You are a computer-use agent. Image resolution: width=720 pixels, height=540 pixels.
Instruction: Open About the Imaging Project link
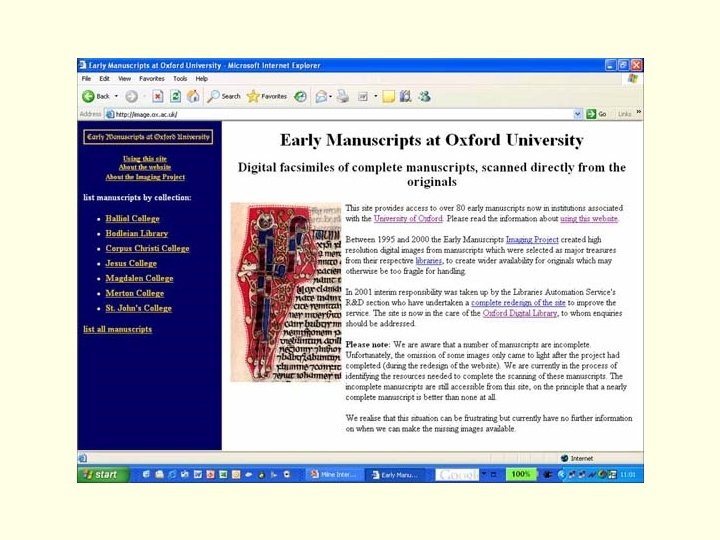[x=145, y=177]
